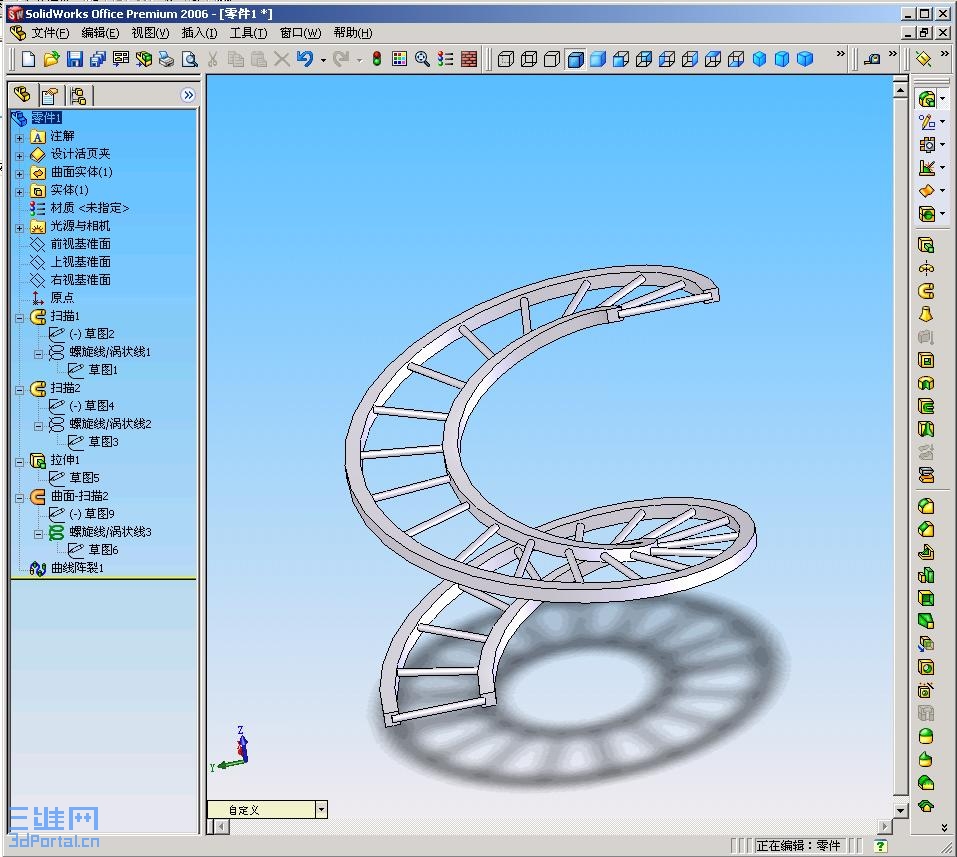The image size is (957, 857).
Task: Undo the last action
Action: point(305,59)
